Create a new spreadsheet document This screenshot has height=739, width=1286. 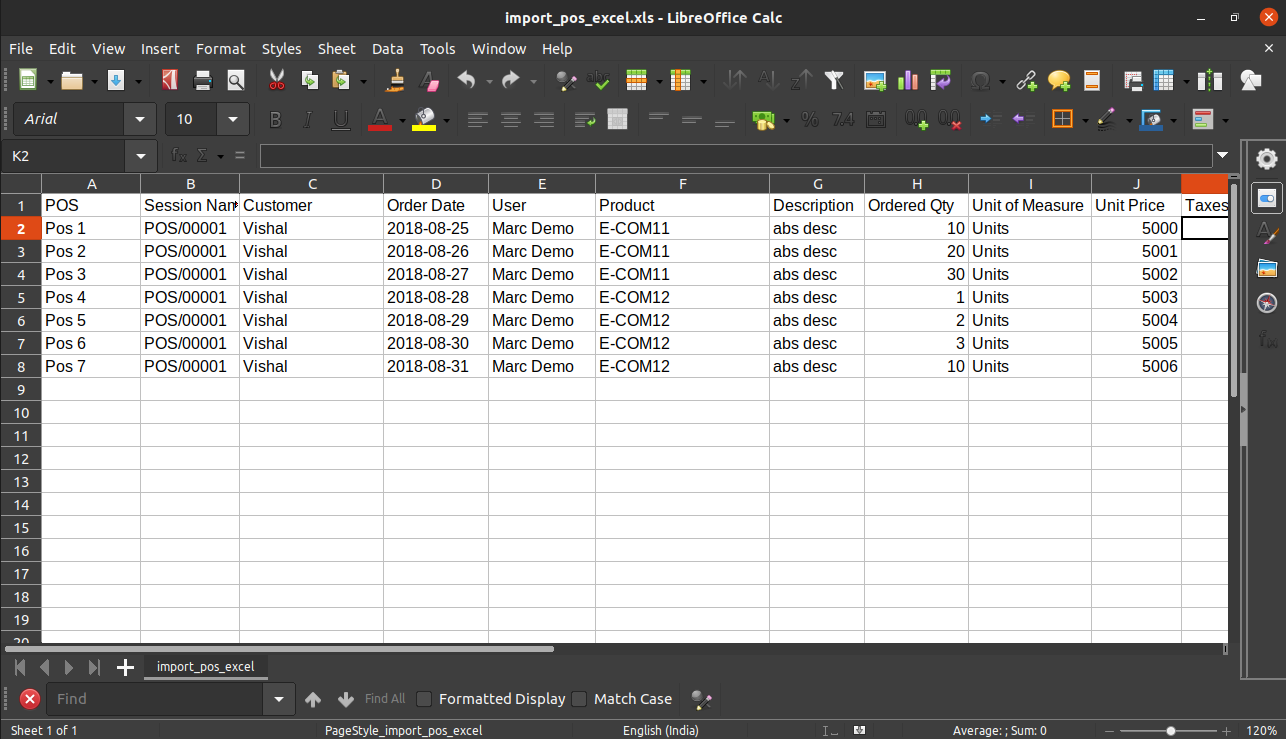27,81
